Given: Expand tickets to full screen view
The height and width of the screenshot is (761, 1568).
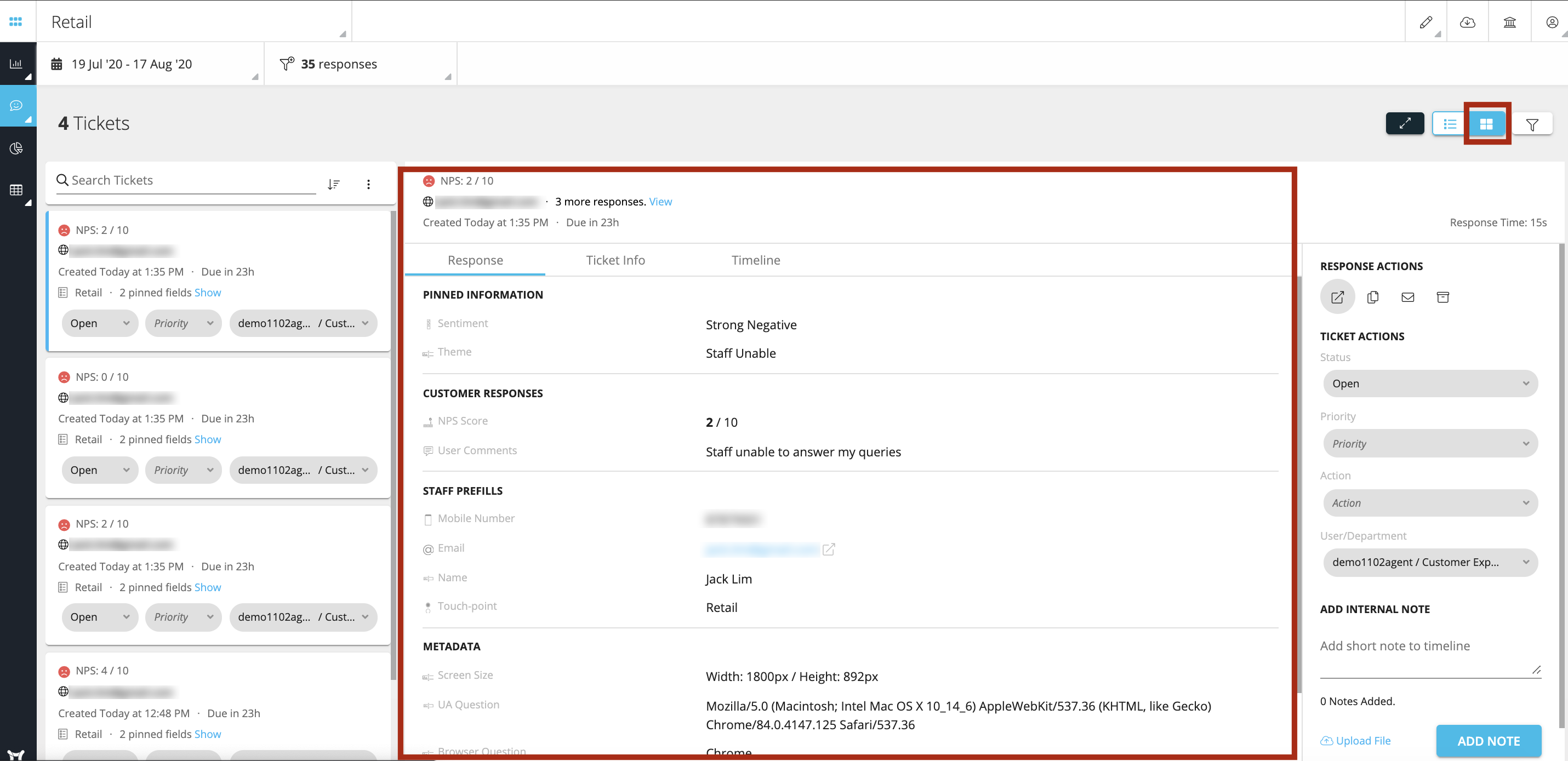Looking at the screenshot, I should (x=1405, y=123).
